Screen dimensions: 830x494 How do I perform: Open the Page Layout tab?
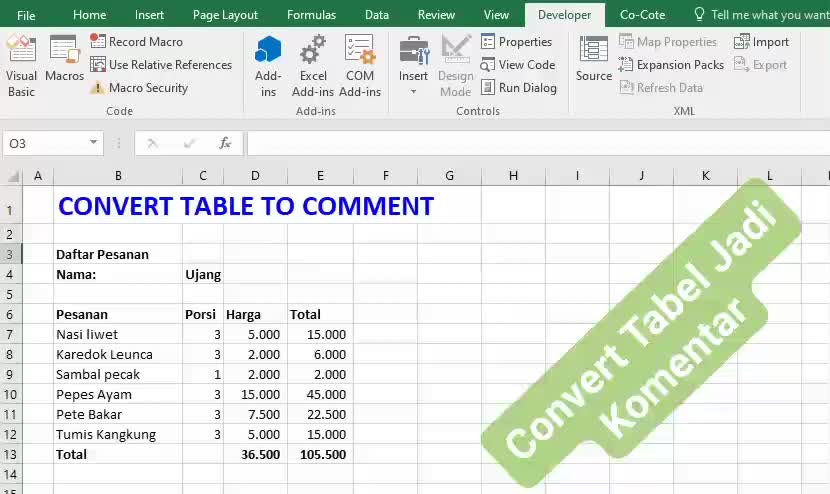click(x=225, y=15)
